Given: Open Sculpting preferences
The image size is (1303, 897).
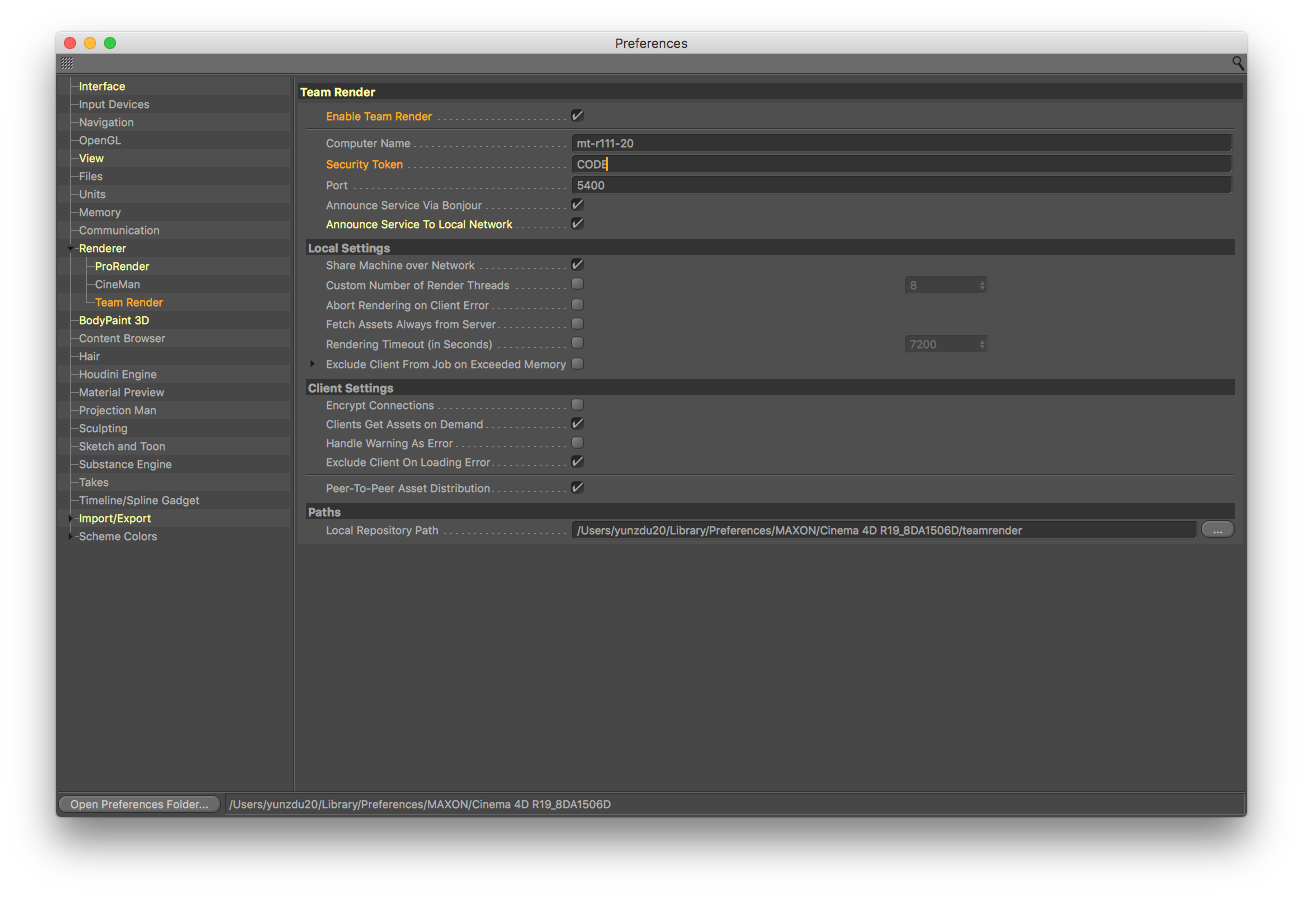Looking at the screenshot, I should [x=103, y=428].
